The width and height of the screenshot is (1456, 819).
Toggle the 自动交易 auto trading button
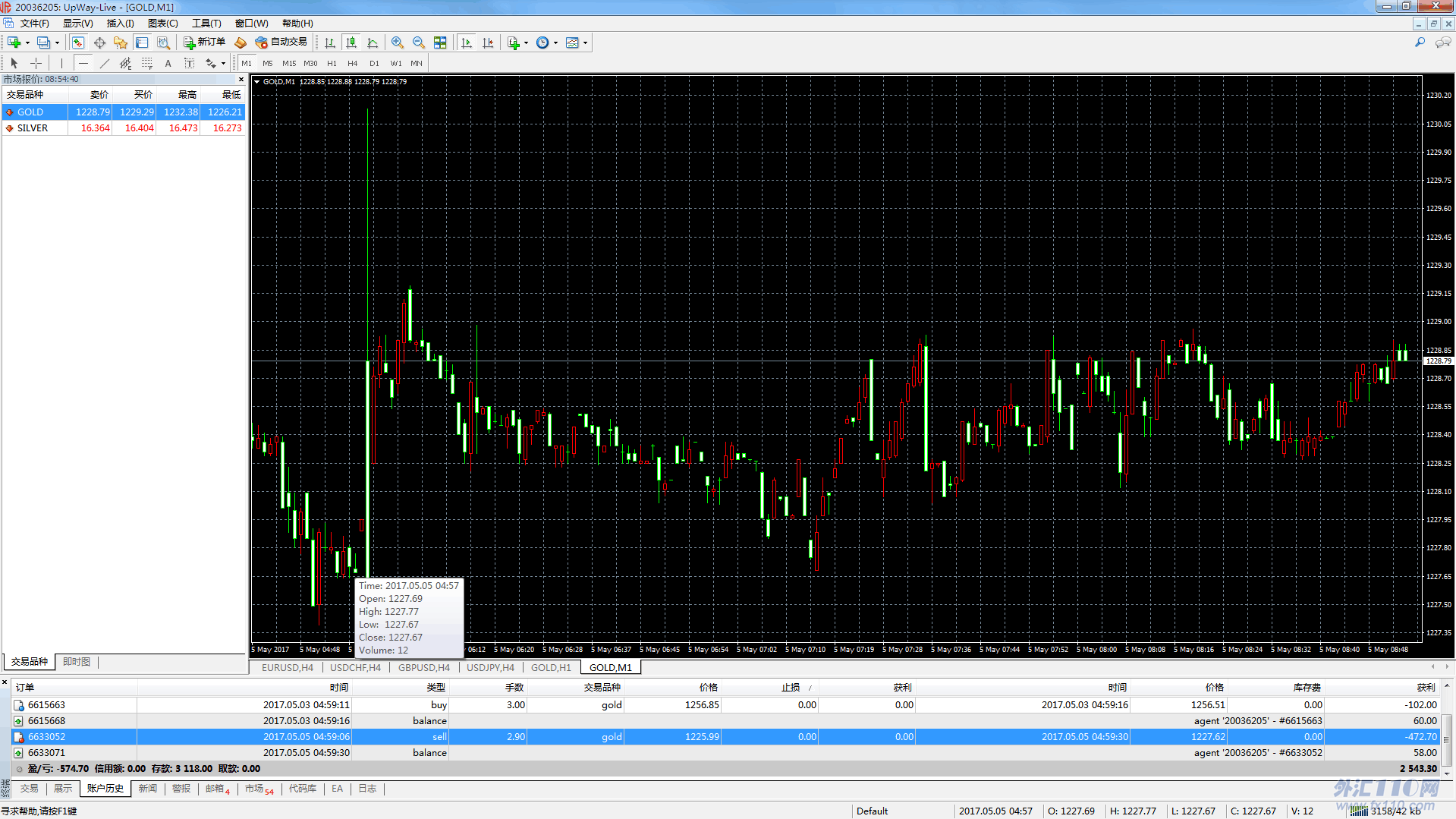coord(281,43)
